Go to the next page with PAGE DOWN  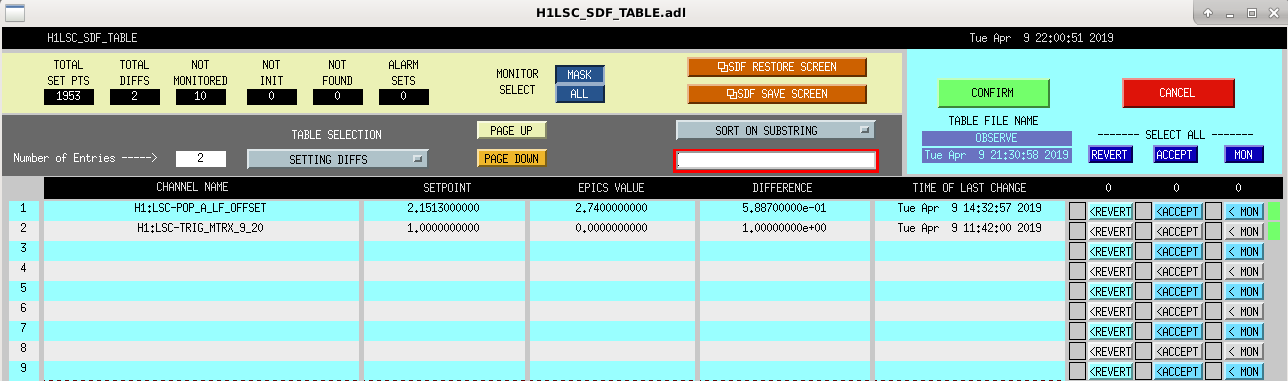512,159
